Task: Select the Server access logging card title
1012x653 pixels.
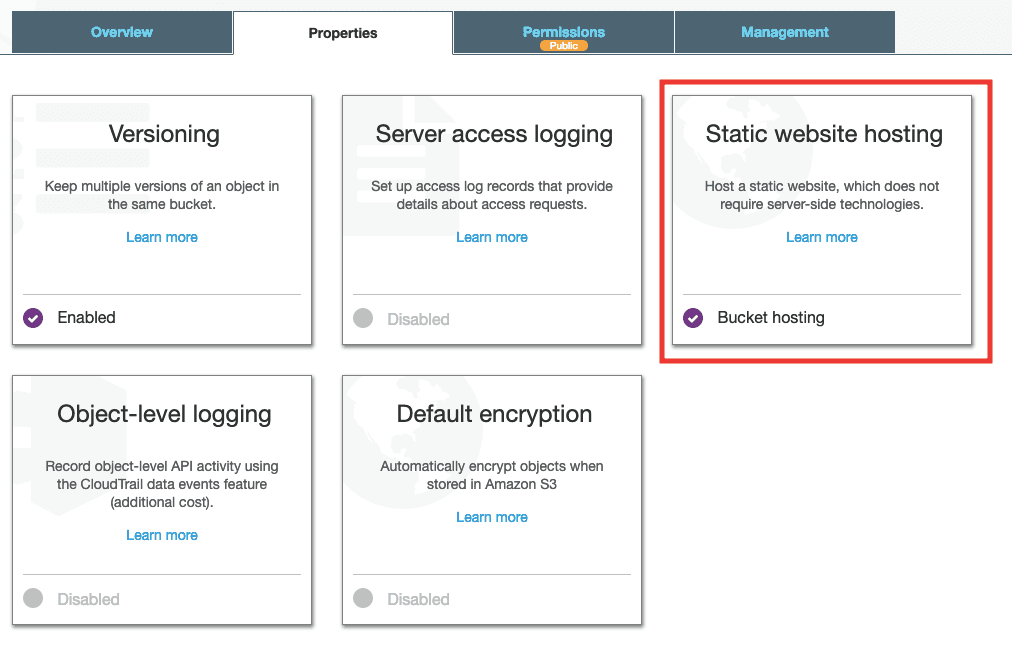Action: (494, 134)
